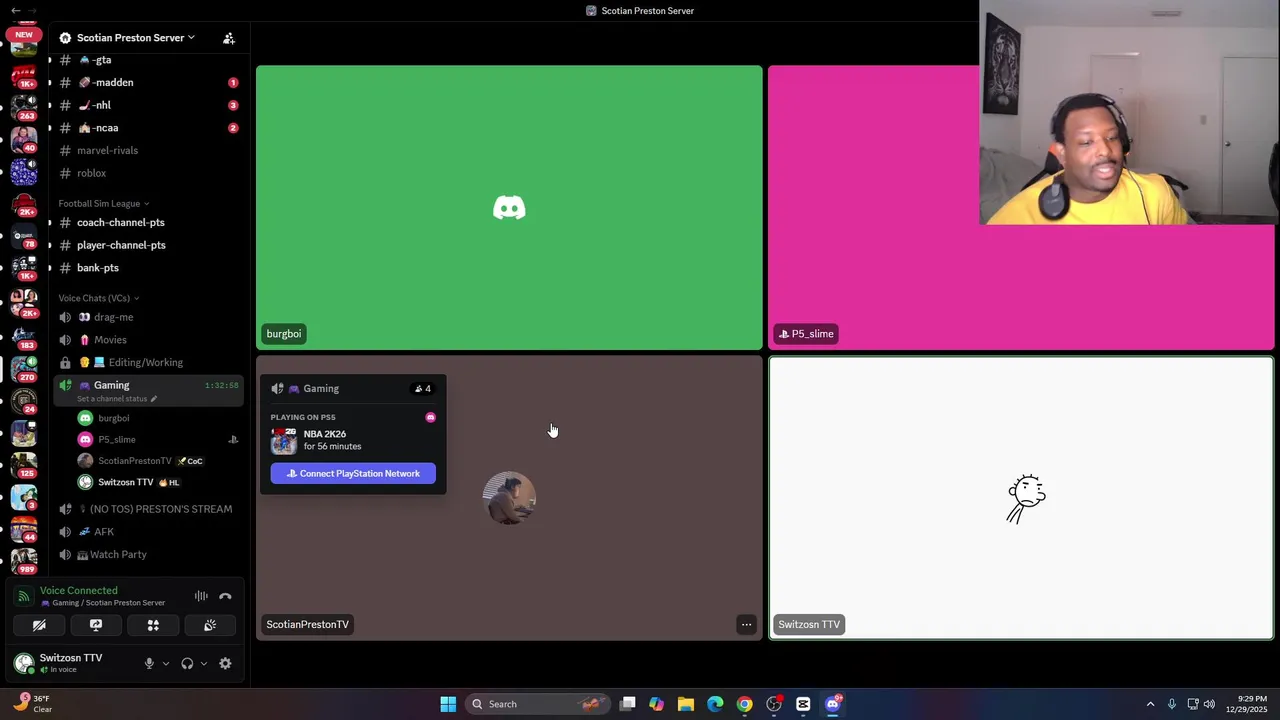Image resolution: width=1280 pixels, height=720 pixels.
Task: Click the pink user avatar in Gaming popup
Action: coord(431,417)
